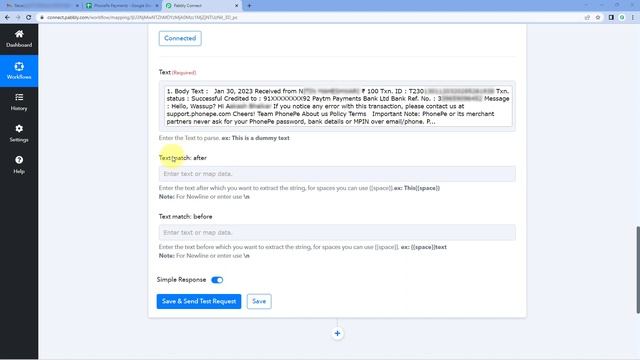Focus the Text match: before field

(337, 233)
